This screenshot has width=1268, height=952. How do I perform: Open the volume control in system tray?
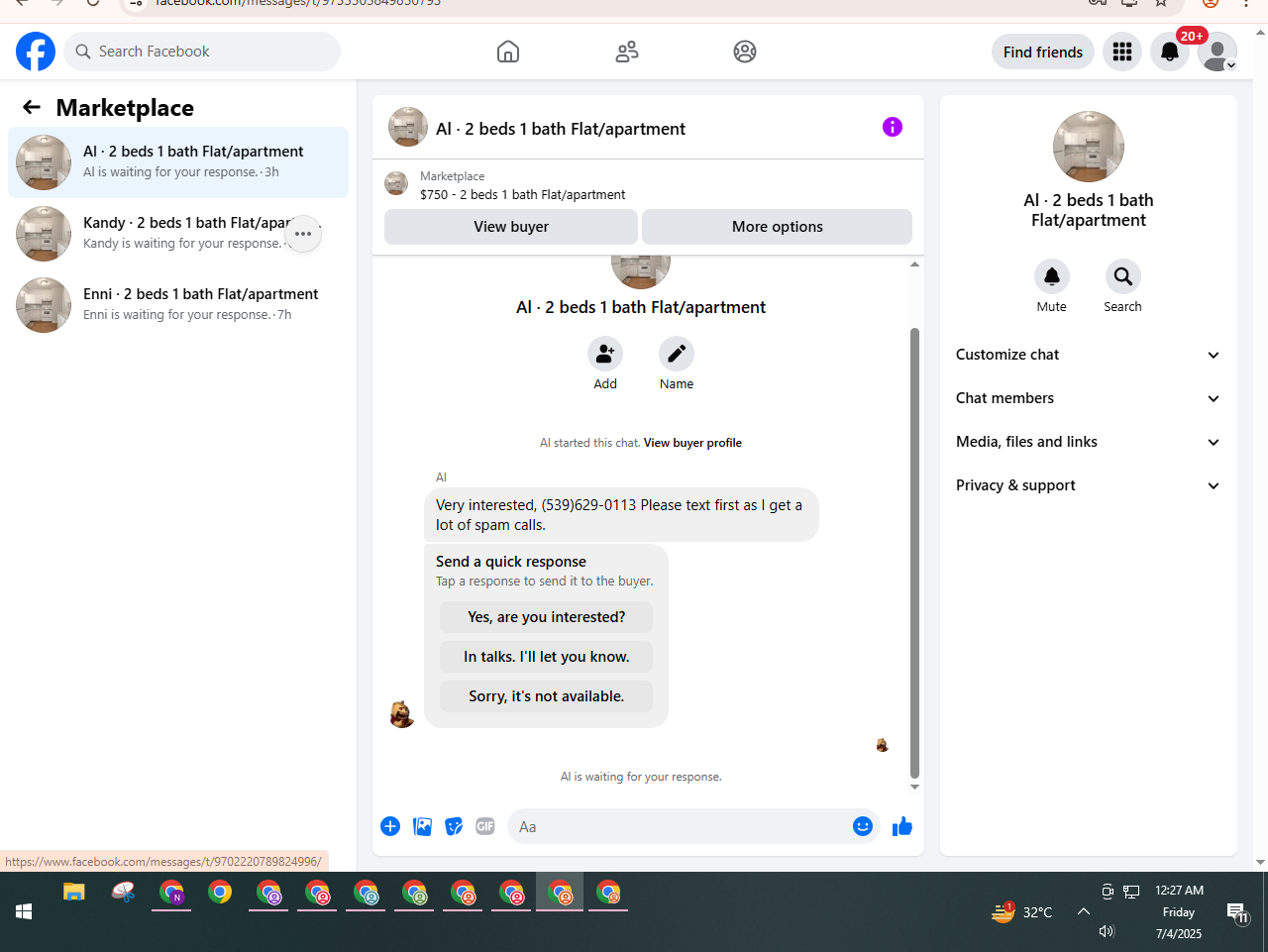pyautogui.click(x=1108, y=931)
